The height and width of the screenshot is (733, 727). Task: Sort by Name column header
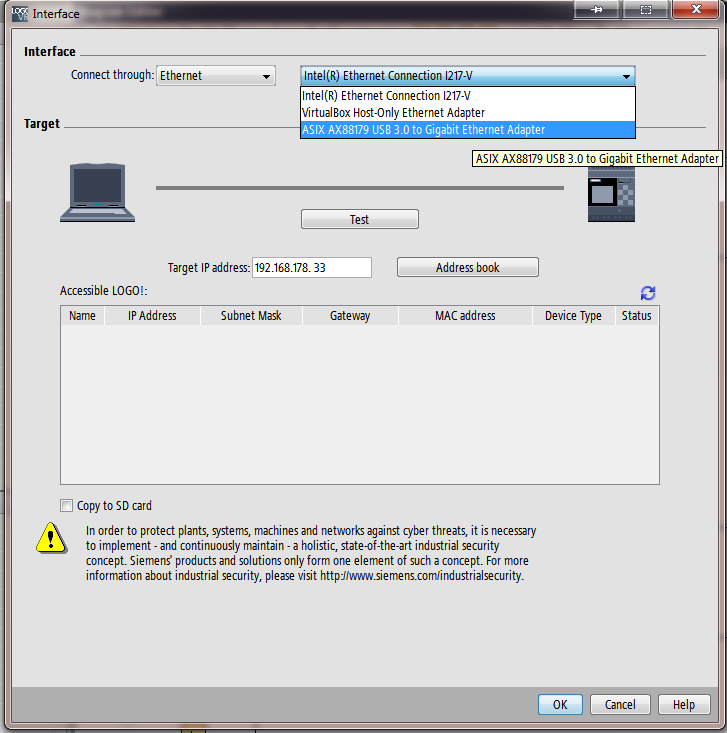click(82, 316)
